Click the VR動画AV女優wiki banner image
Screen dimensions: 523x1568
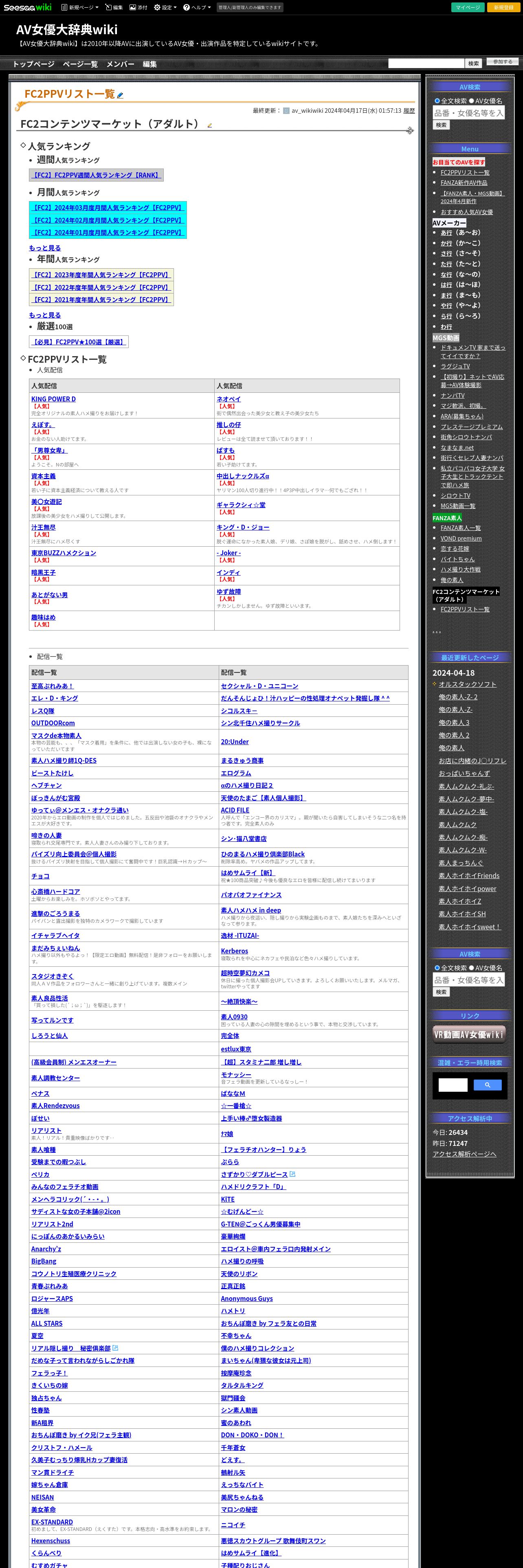[x=469, y=1034]
